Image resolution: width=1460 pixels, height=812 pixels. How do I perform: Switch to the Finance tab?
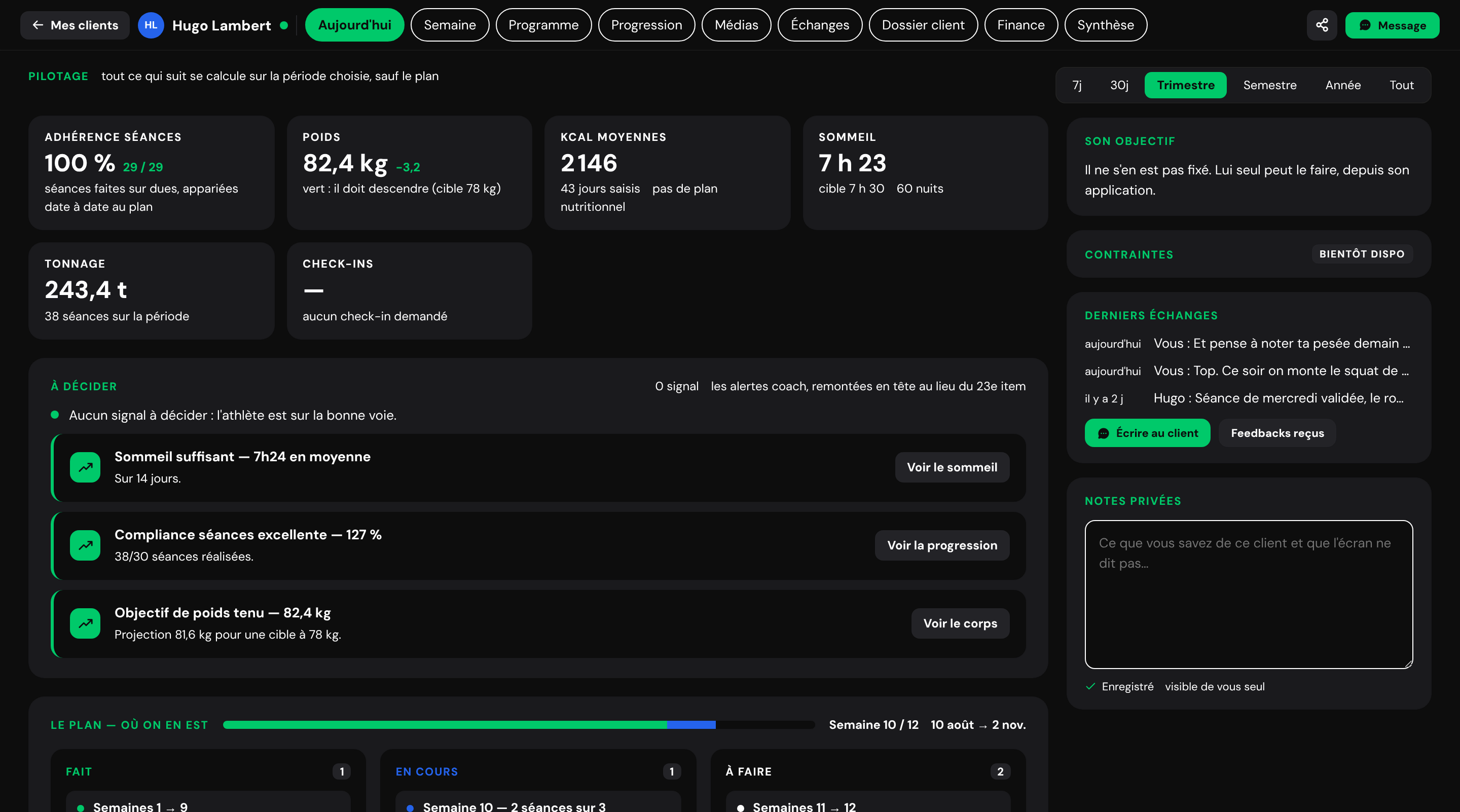click(x=1021, y=25)
